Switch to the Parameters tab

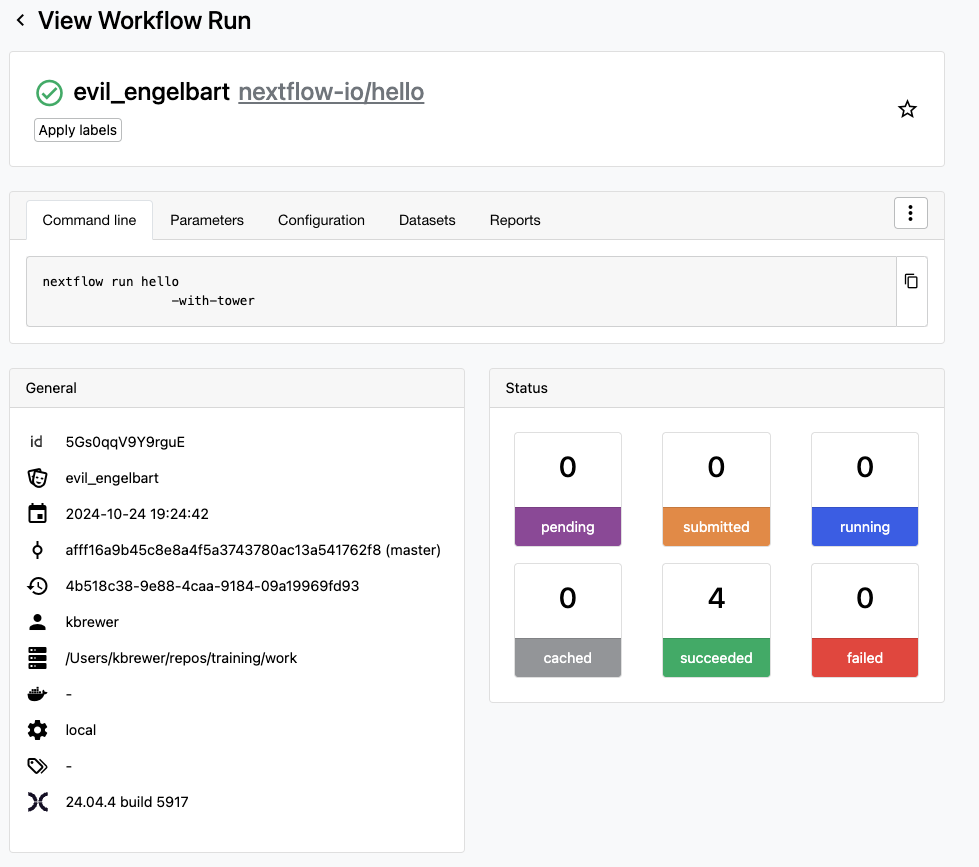[207, 220]
